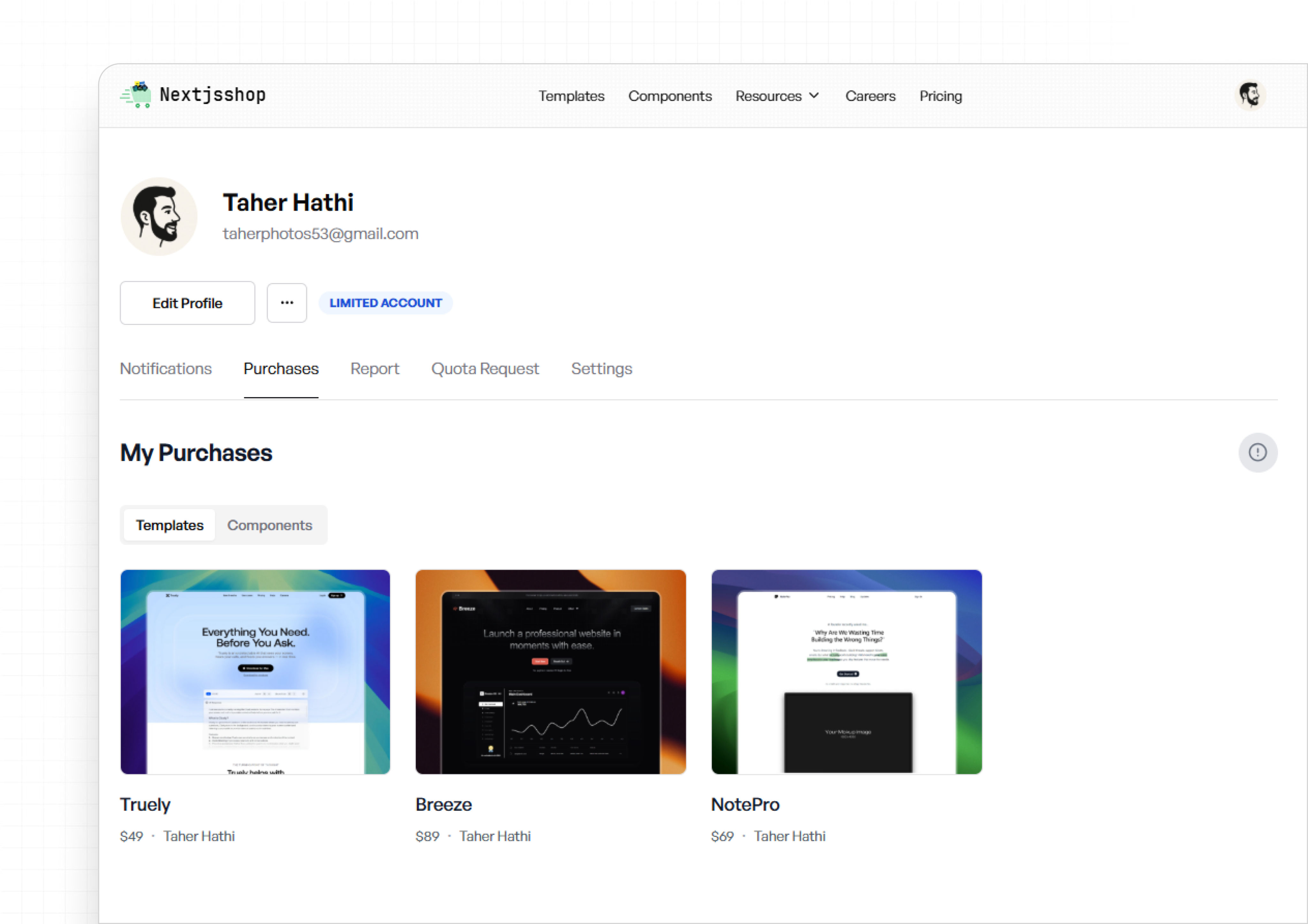
Task: Select the Templates purchases toggle
Action: click(169, 525)
